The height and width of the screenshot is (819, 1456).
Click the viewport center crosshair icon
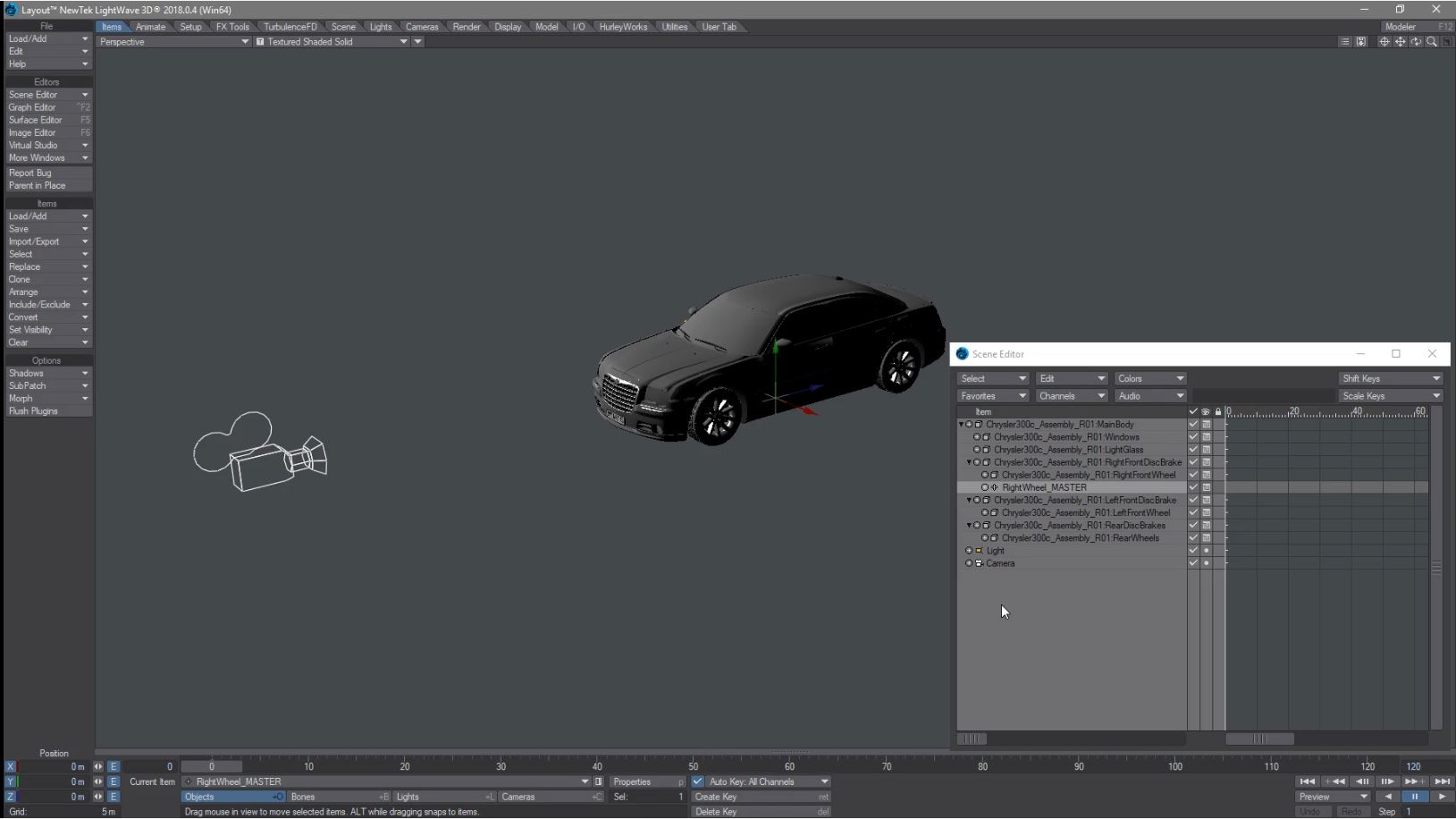(1384, 42)
